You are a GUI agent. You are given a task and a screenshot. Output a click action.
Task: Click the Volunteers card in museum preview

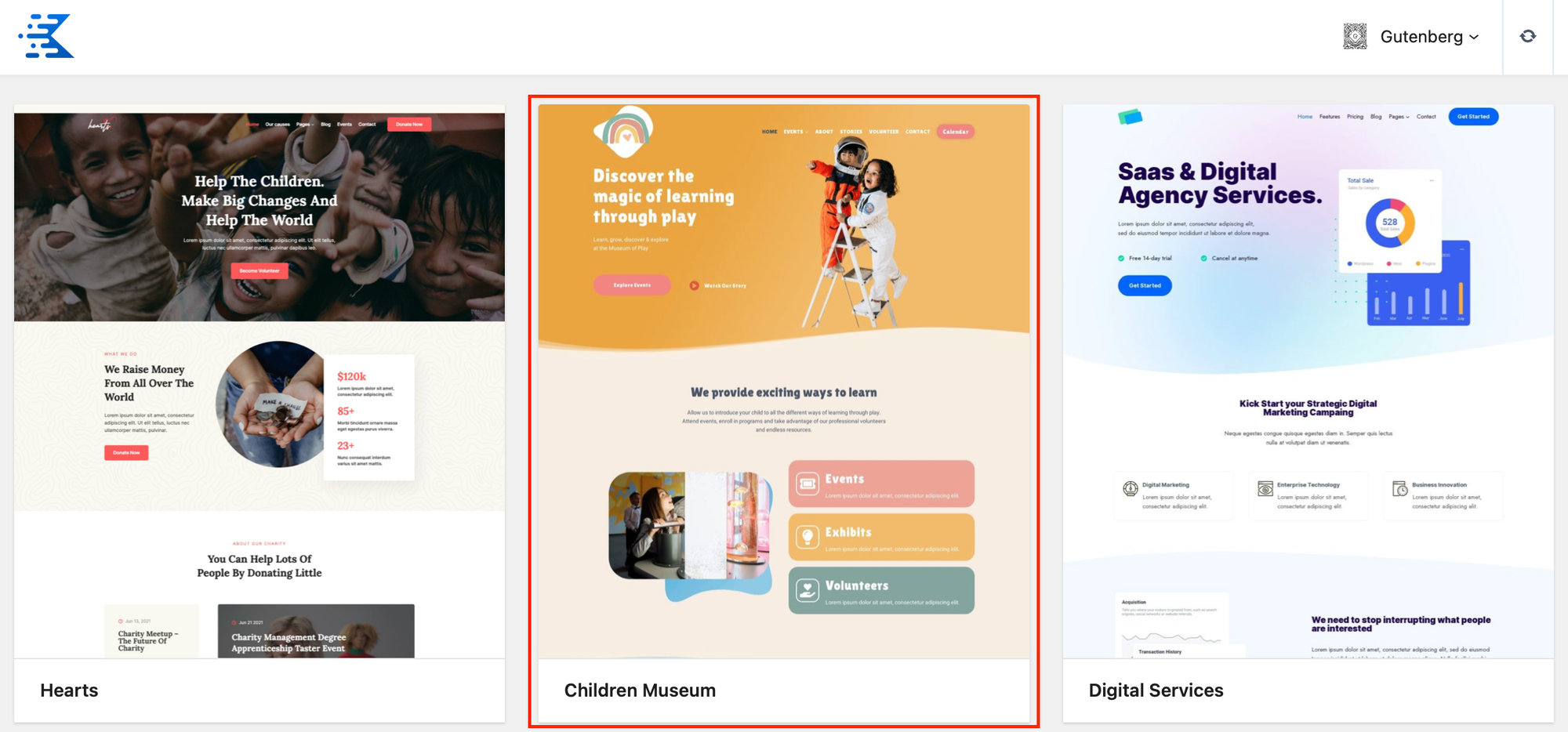click(881, 590)
